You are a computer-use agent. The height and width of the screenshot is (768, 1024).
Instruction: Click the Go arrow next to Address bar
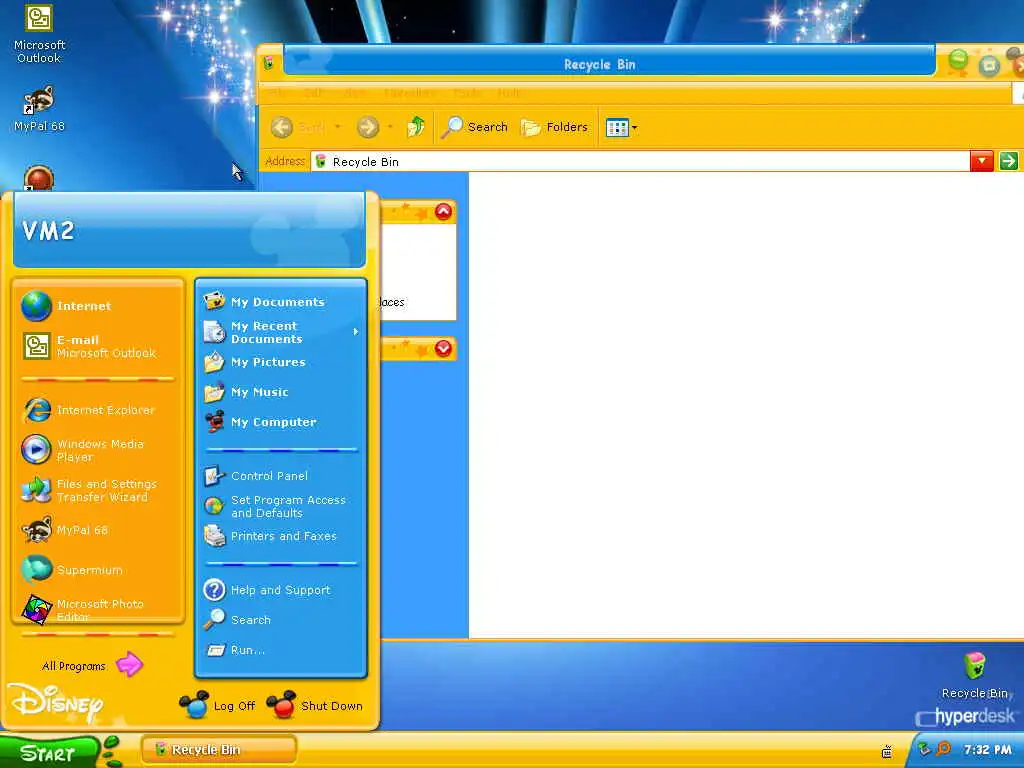[x=1008, y=161]
